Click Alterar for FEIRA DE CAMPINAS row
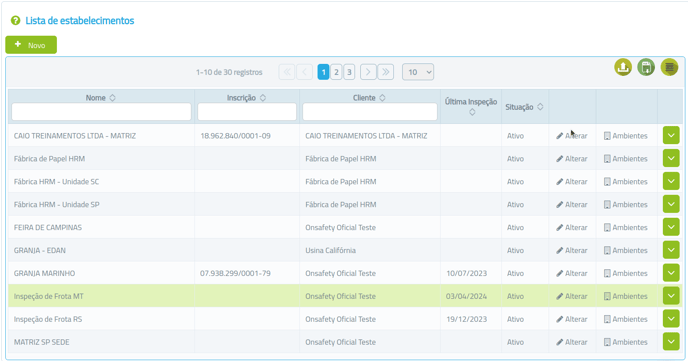The width and height of the screenshot is (688, 361). coord(572,228)
